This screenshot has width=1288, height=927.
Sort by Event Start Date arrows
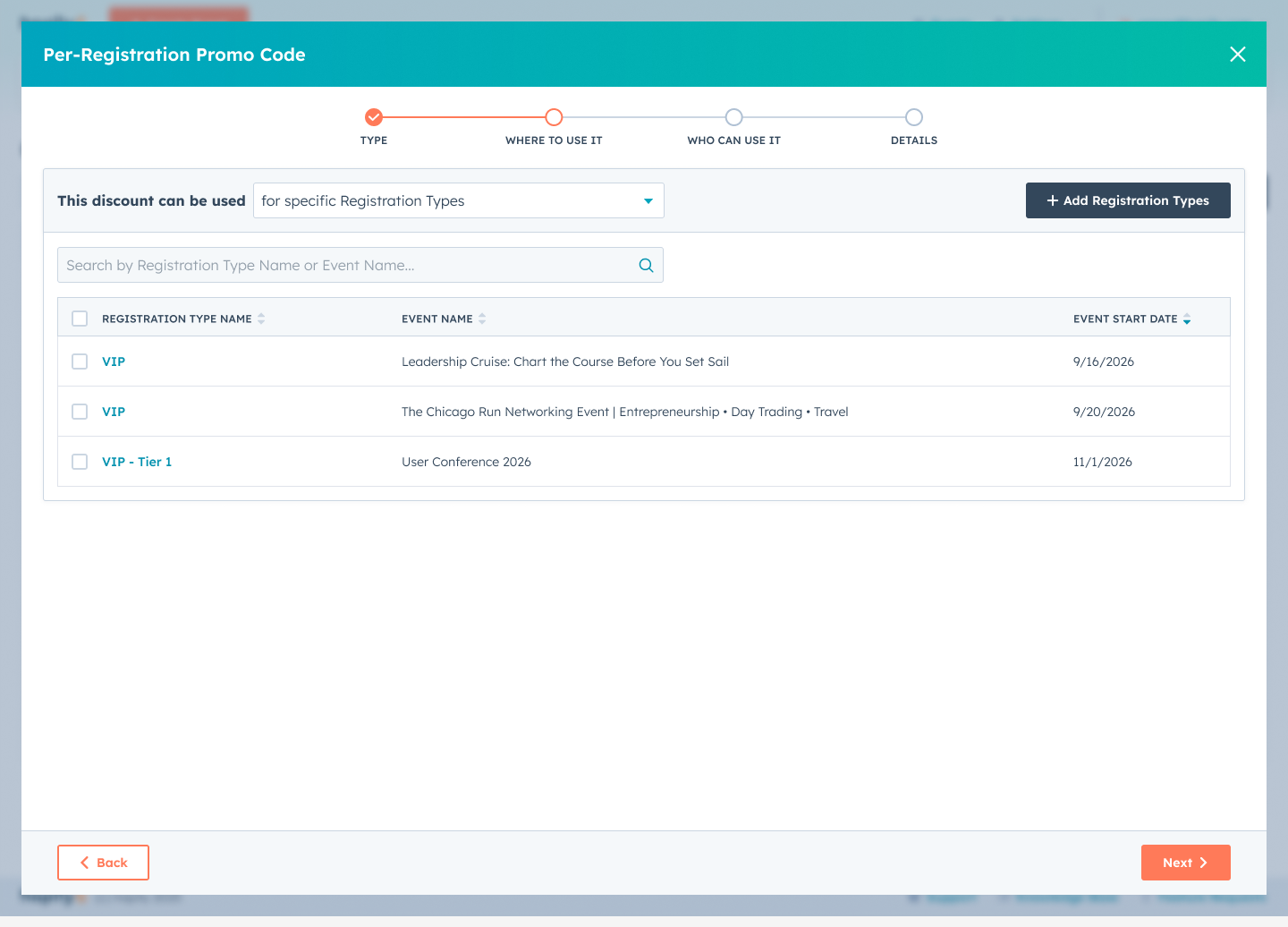pos(1187,319)
